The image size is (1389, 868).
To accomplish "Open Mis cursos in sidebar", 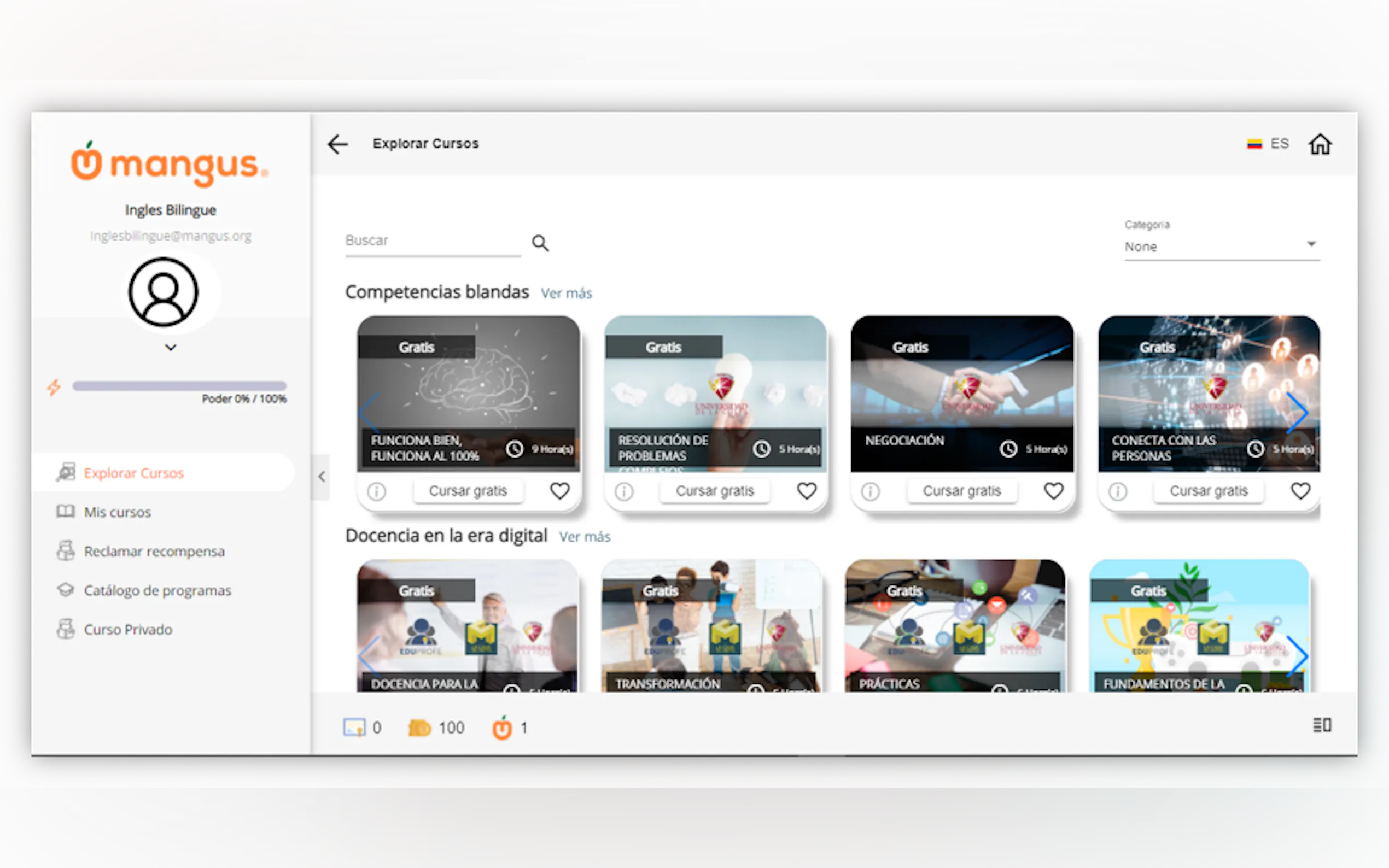I will click(117, 512).
